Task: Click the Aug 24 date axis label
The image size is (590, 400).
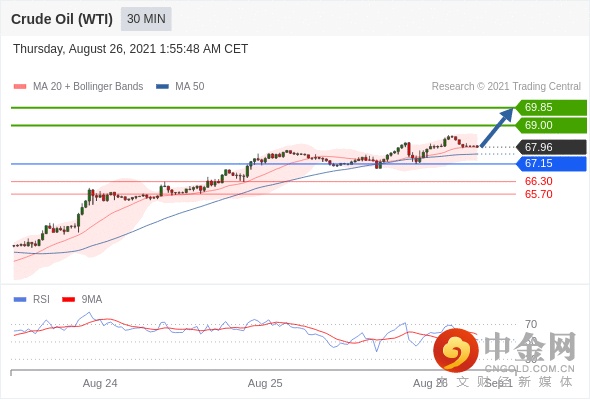Action: 100,383
